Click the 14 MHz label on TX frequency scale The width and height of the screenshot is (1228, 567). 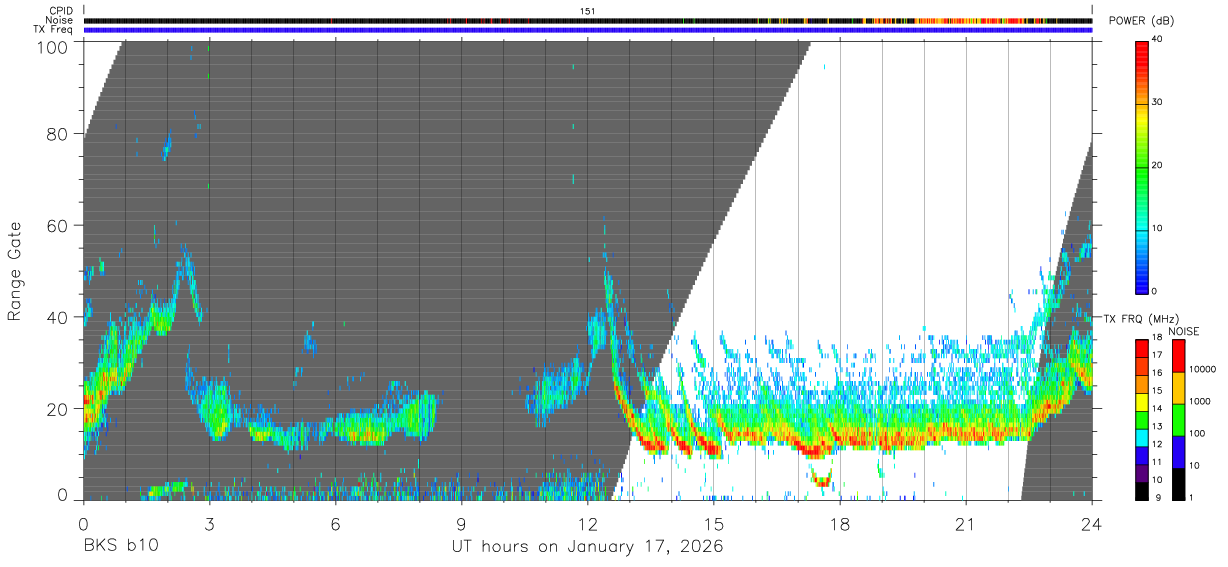pyautogui.click(x=1157, y=409)
